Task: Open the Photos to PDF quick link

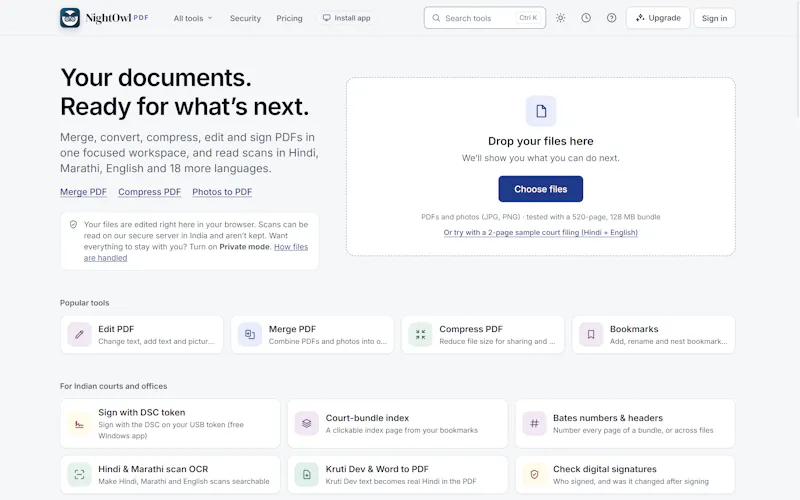Action: pyautogui.click(x=222, y=192)
